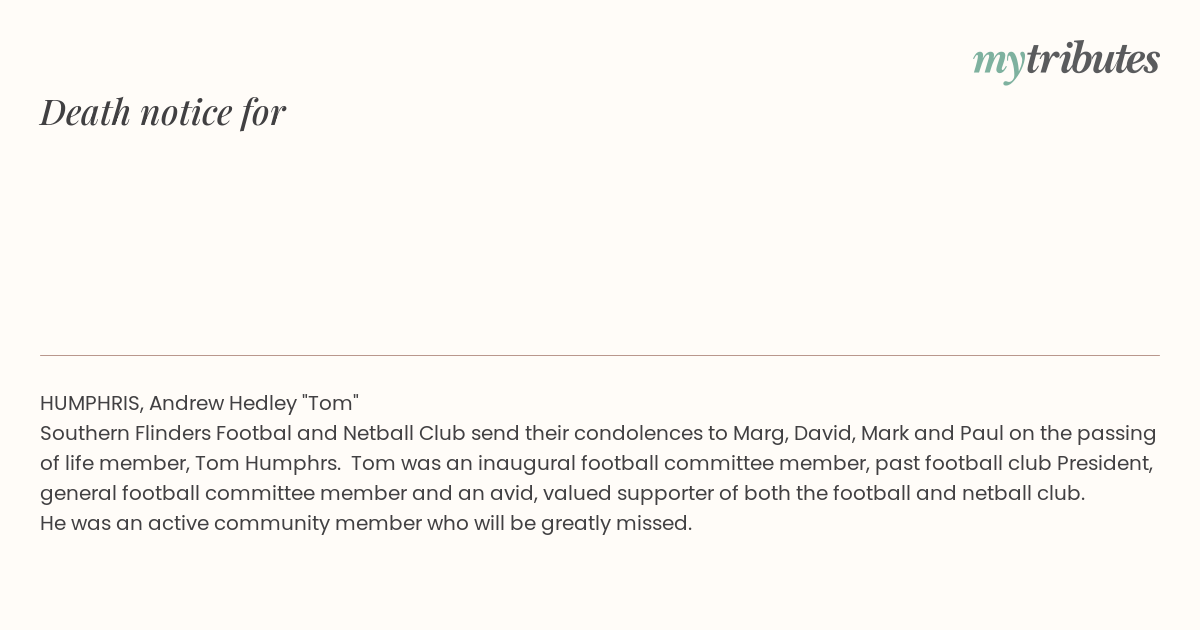This screenshot has height=630, width=1200.
Task: Click the 'tributes' part of logo
Action: click(x=1093, y=58)
